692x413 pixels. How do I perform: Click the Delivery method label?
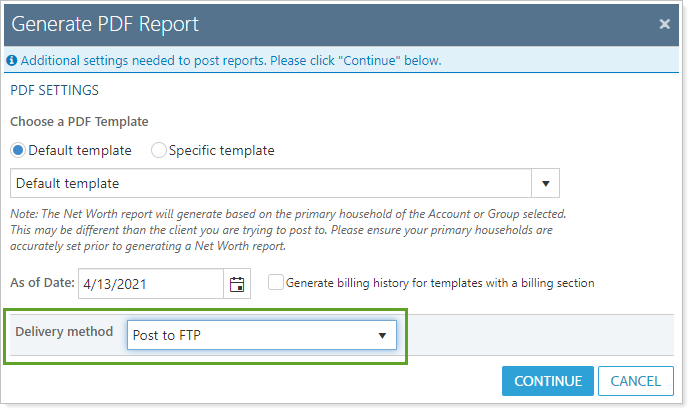pos(64,332)
